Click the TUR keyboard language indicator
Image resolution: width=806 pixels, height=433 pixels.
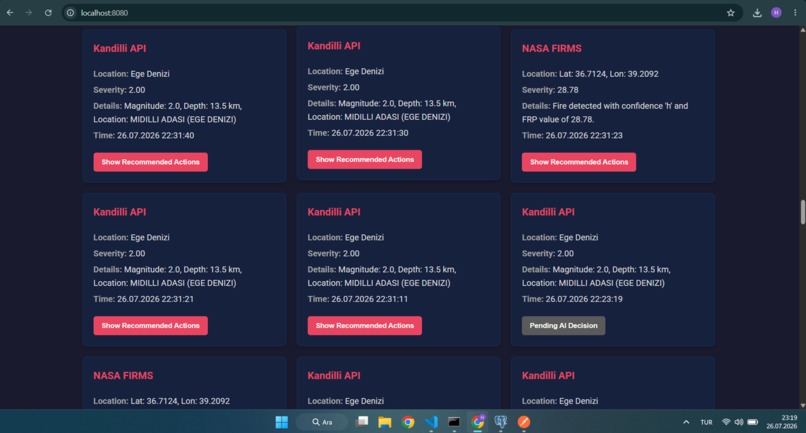pyautogui.click(x=706, y=422)
